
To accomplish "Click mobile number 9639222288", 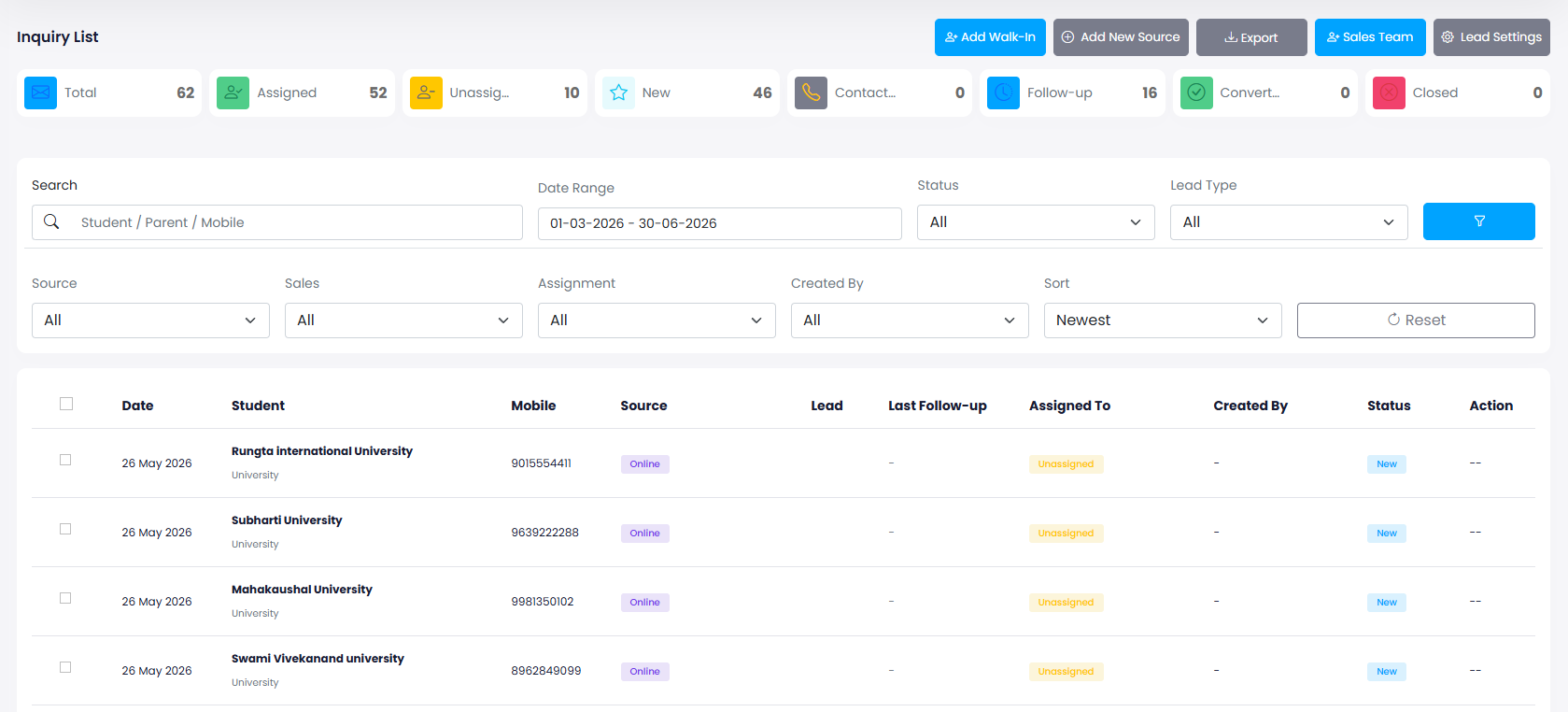I will point(544,533).
